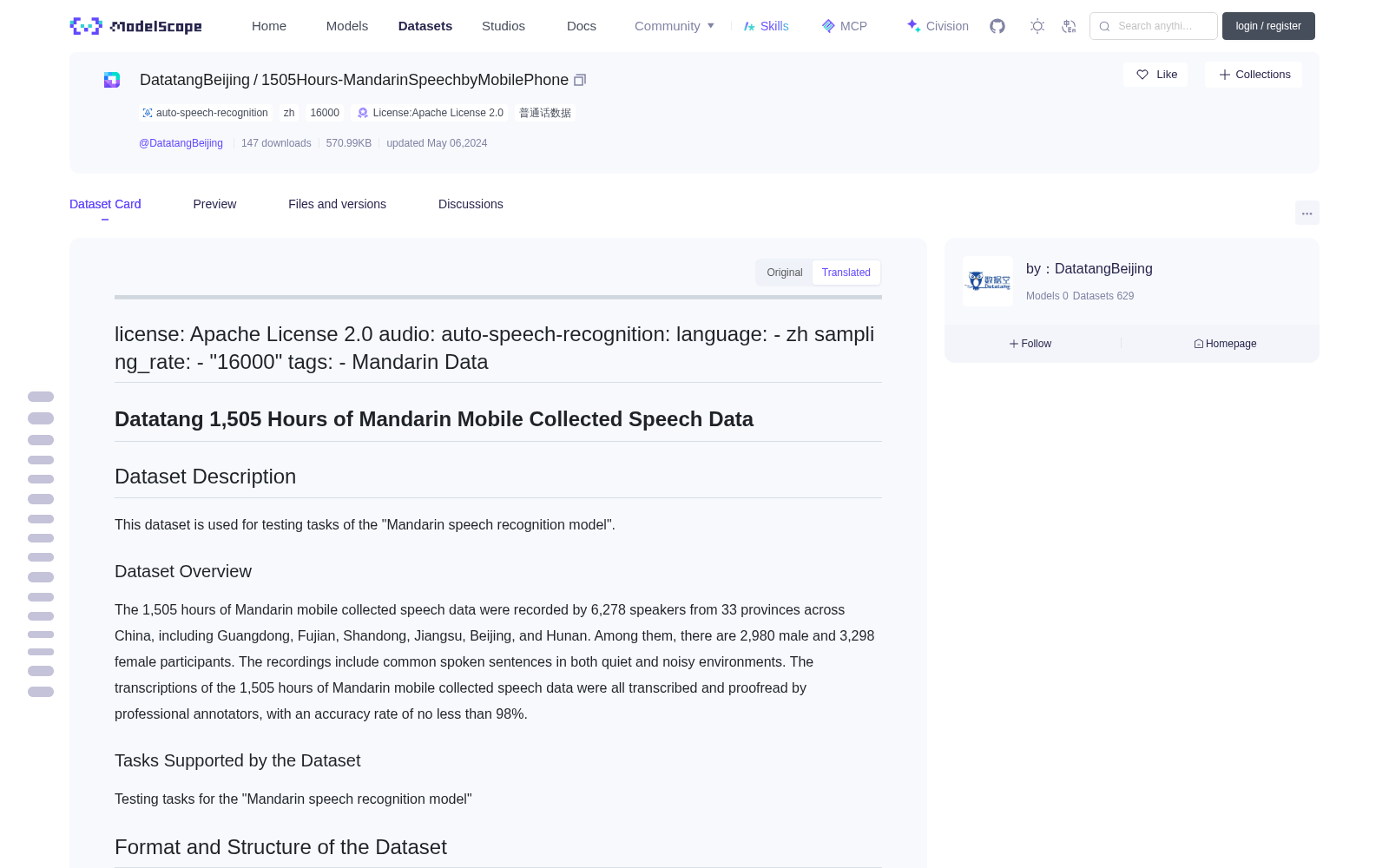Switch to Original text view
Screen dimensions: 1389x868
point(785,273)
